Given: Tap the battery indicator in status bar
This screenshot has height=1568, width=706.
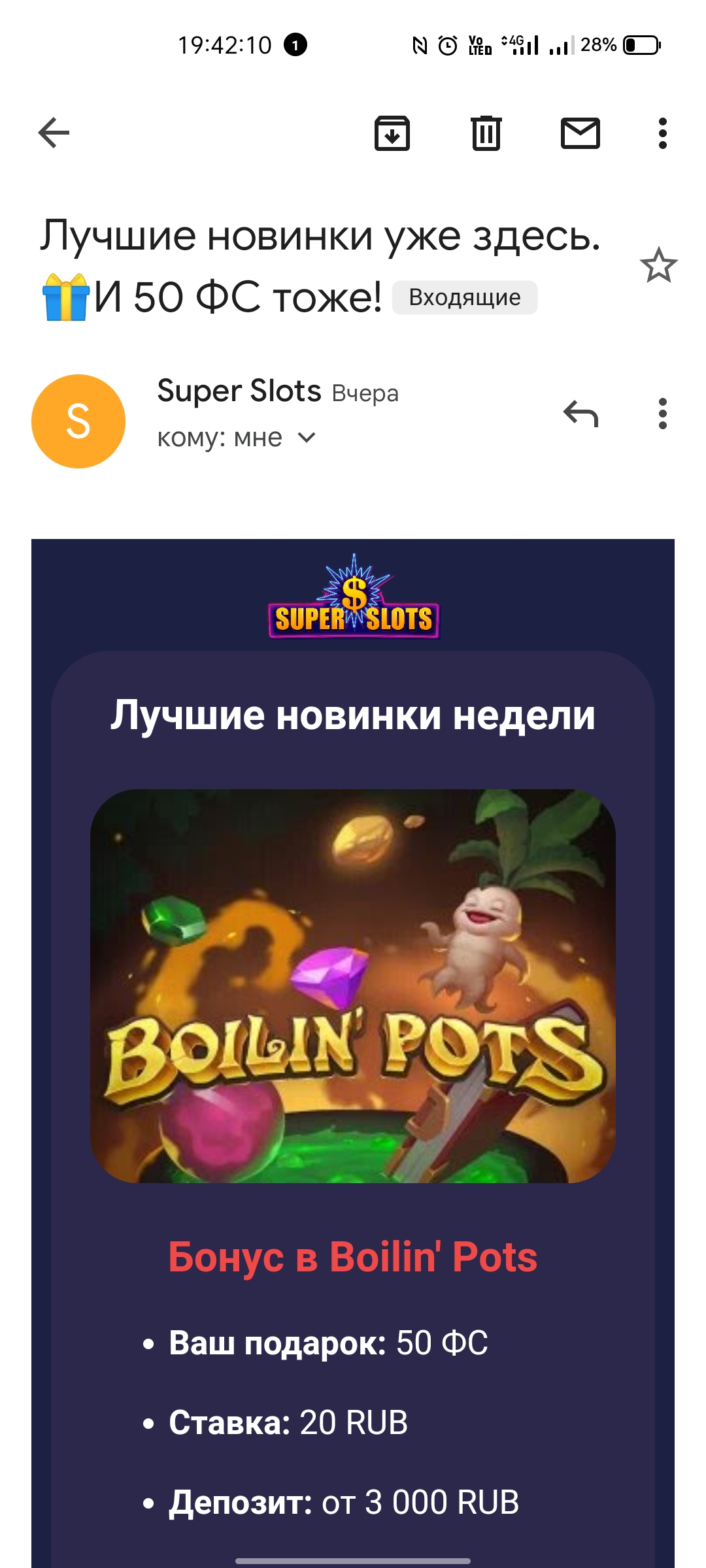Looking at the screenshot, I should [x=642, y=45].
